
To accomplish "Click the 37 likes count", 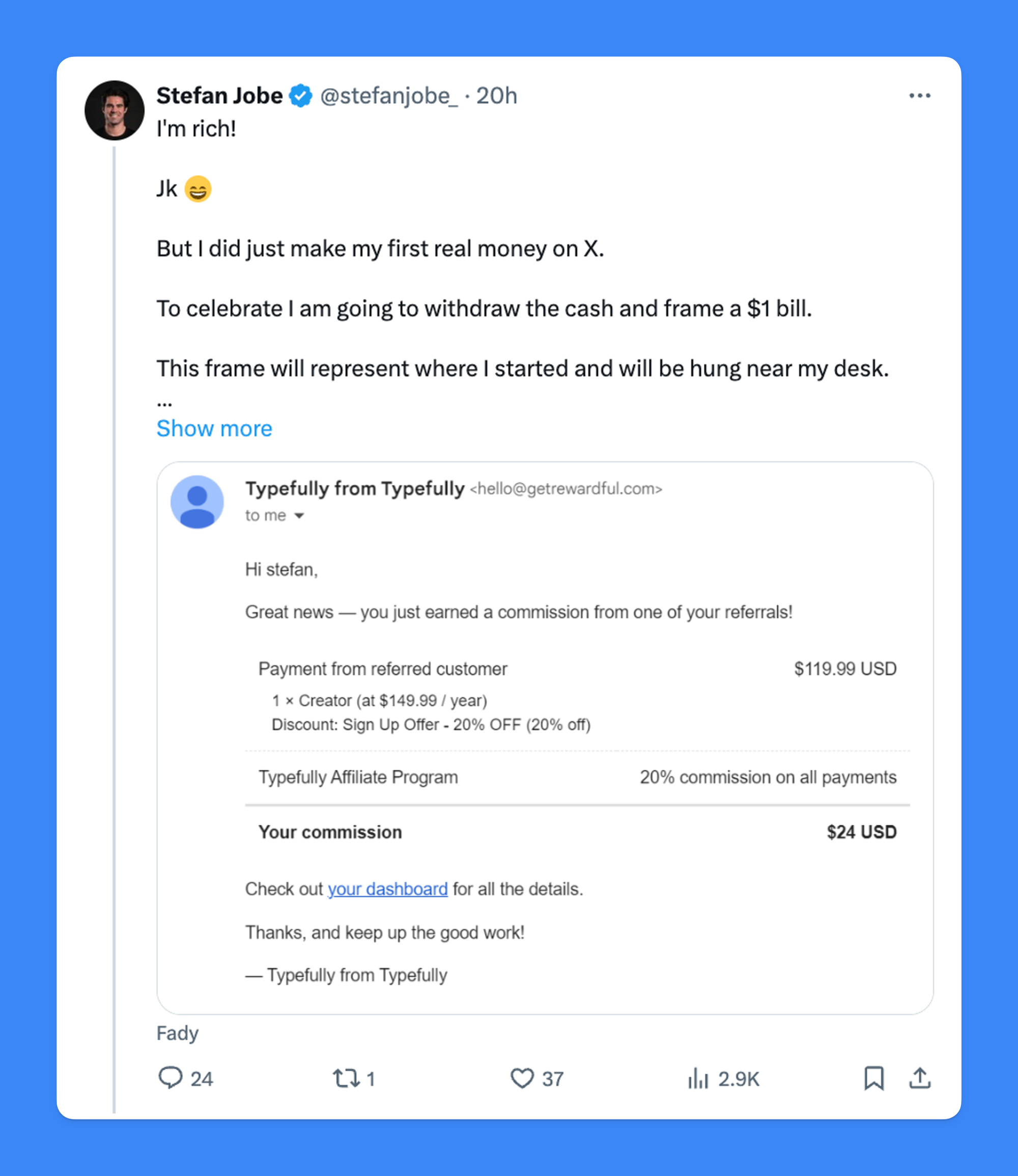I will tap(554, 1078).
